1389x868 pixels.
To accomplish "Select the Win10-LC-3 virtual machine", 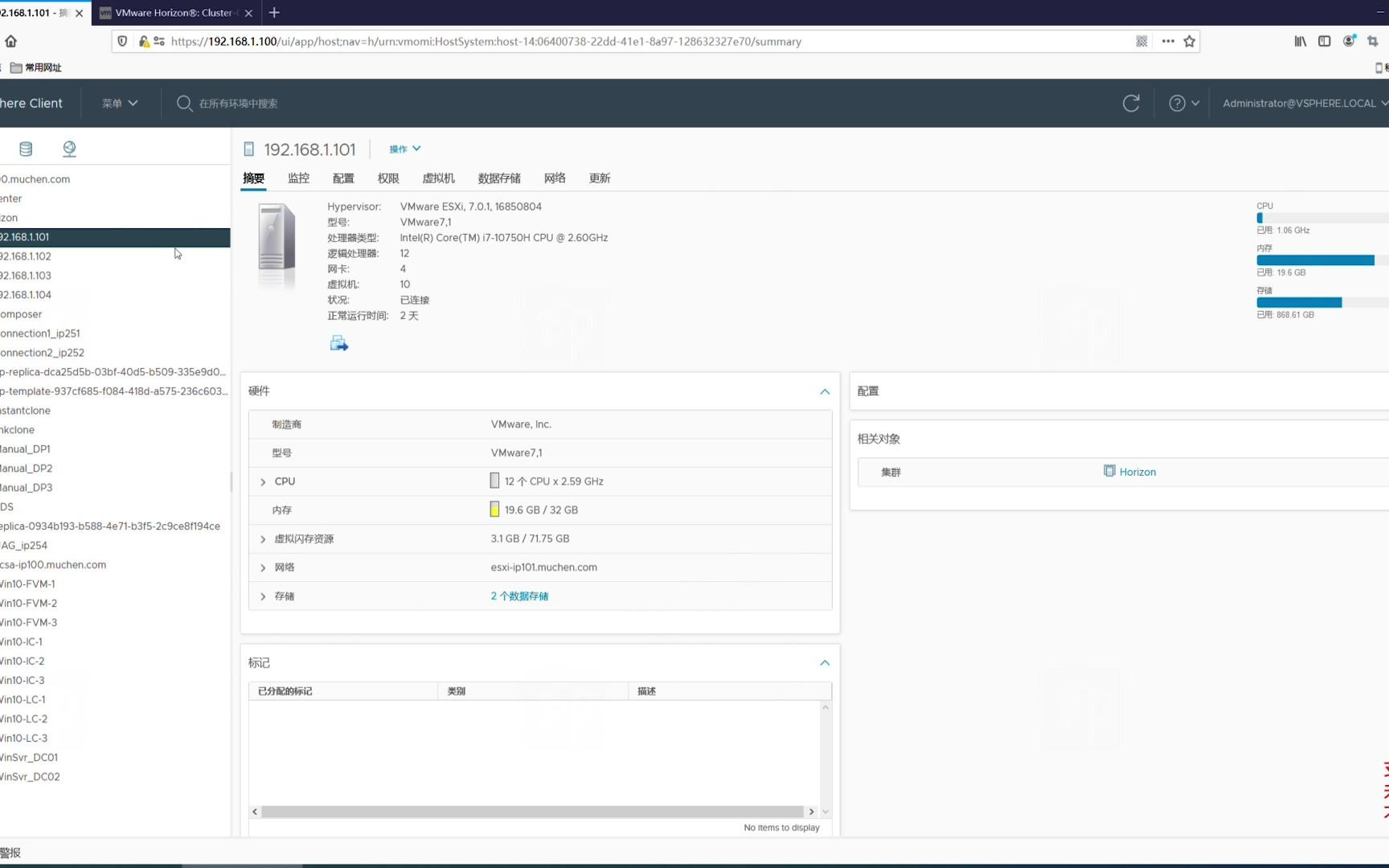I will [115, 739].
